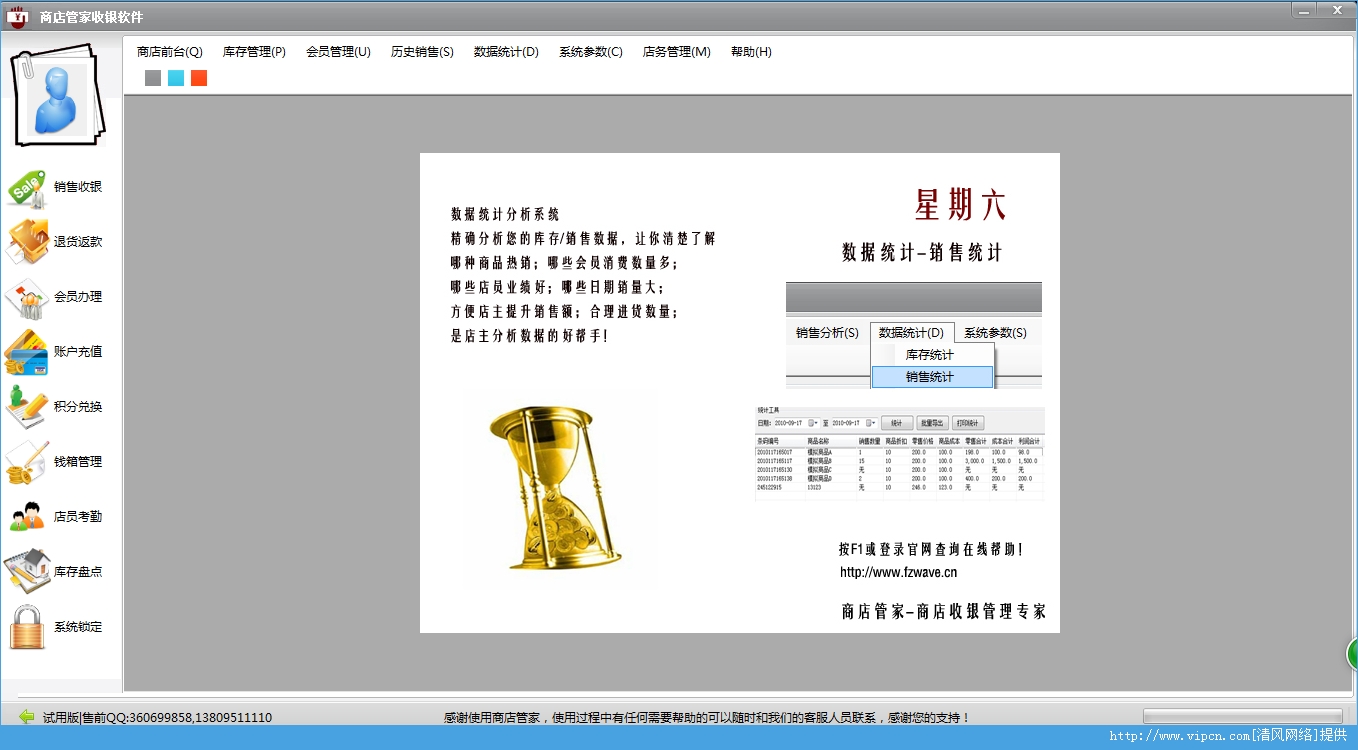Open the 会员管理(U) menu

[338, 52]
